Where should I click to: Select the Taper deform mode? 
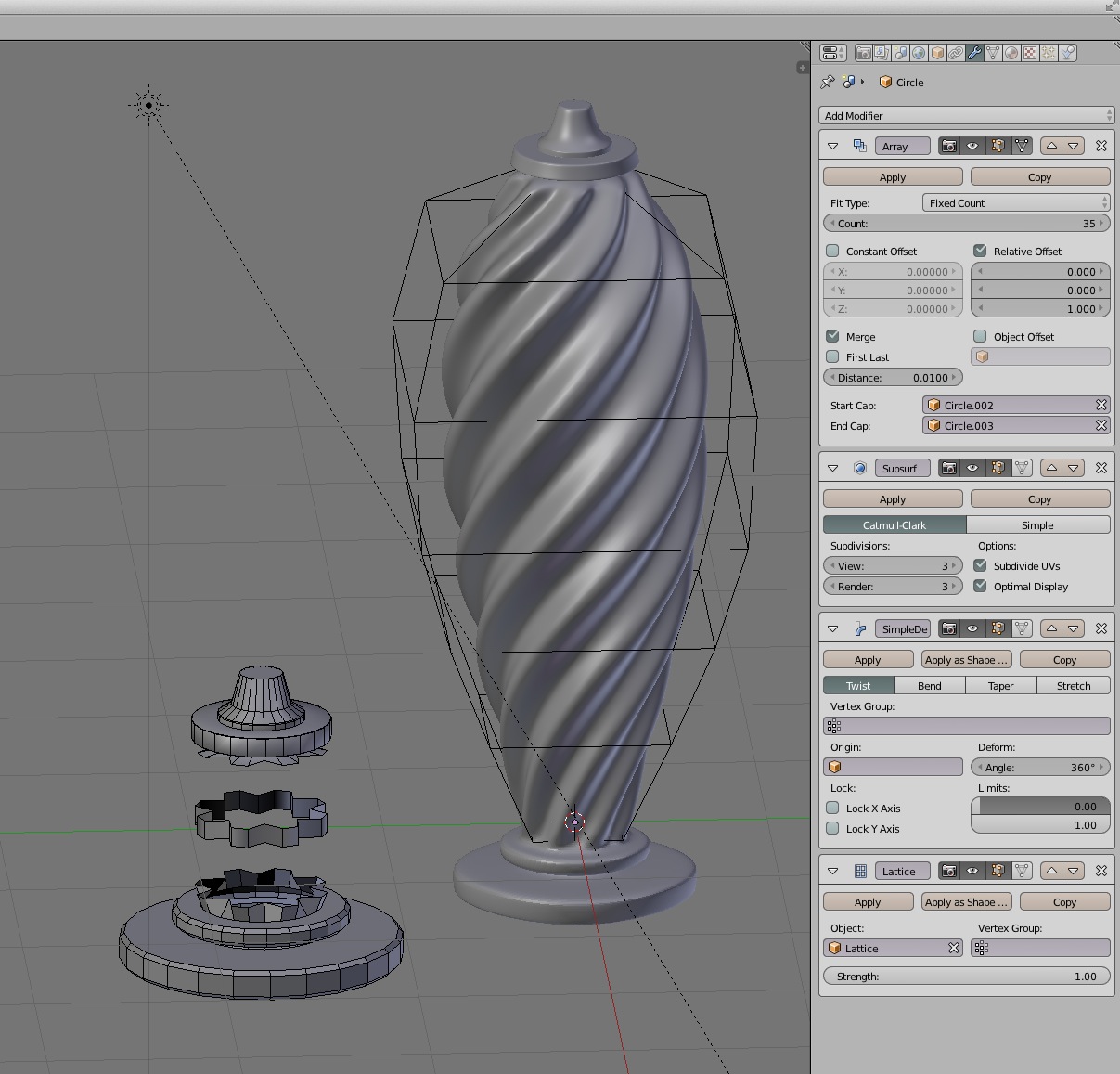click(x=1001, y=685)
